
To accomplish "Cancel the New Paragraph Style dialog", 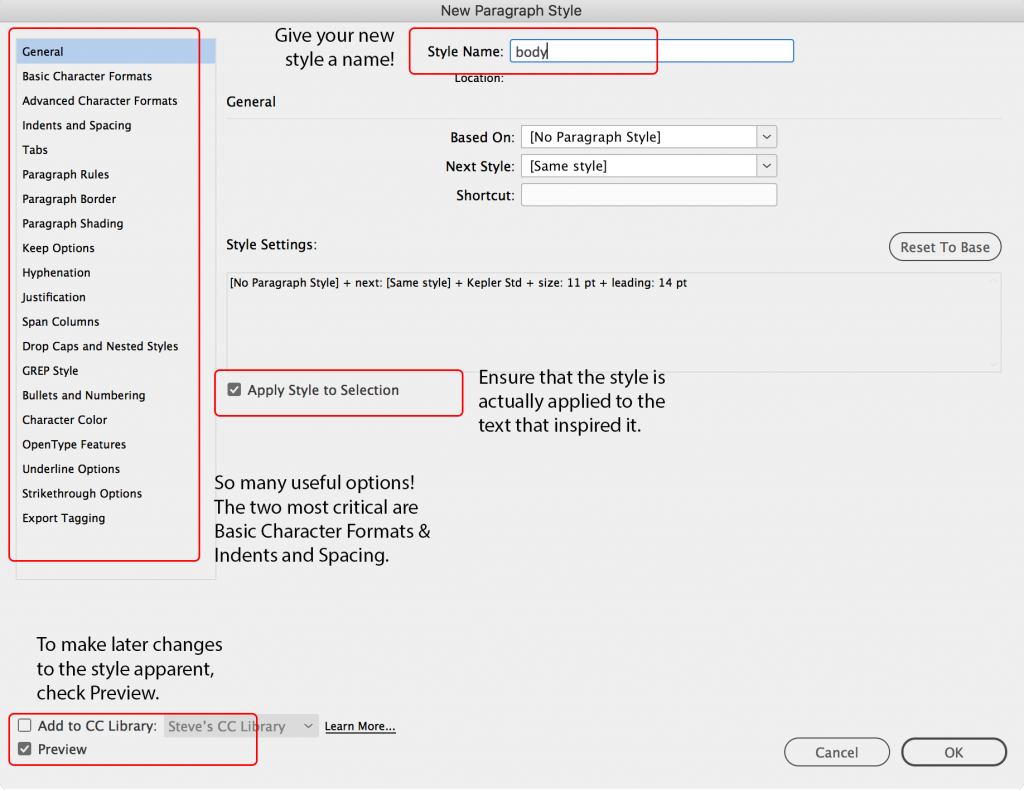I will [836, 752].
